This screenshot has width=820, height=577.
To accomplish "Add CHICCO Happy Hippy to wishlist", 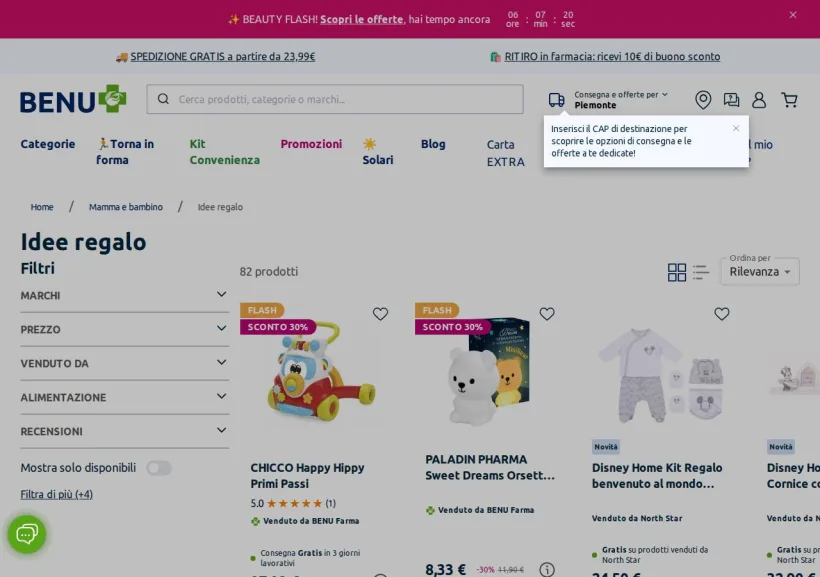I will 380,314.
